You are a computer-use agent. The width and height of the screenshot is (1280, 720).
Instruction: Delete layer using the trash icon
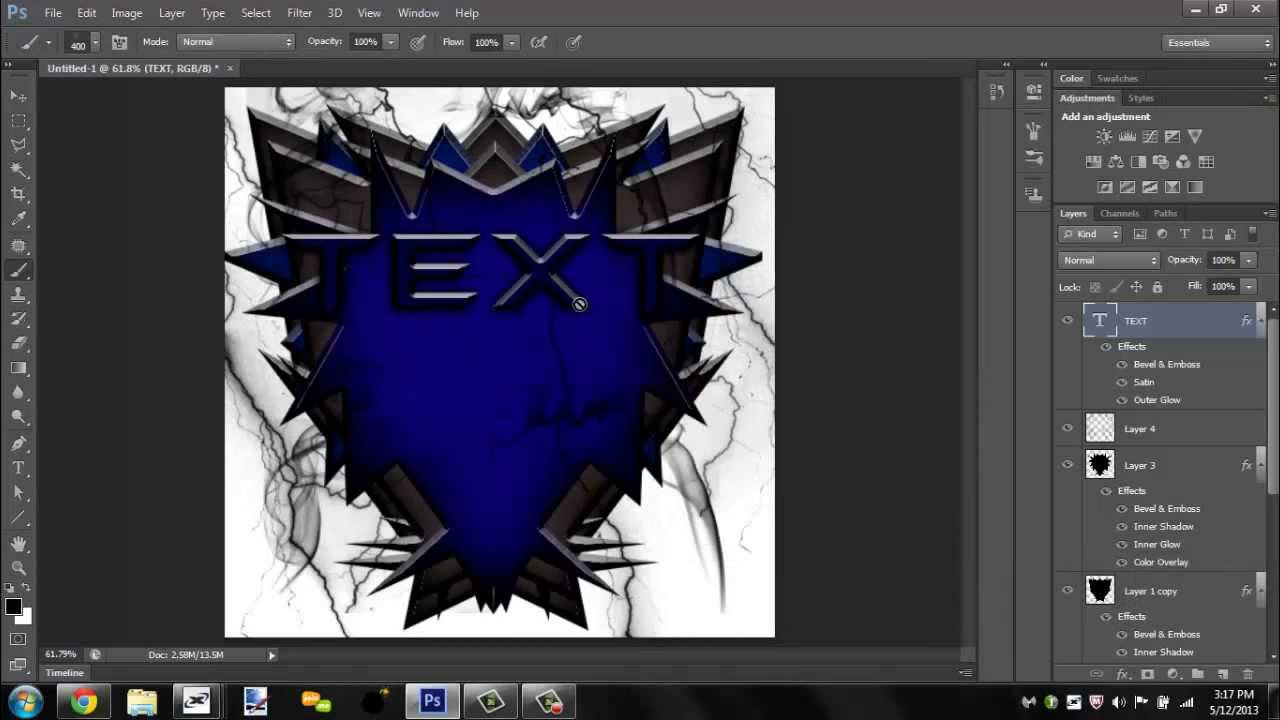(1247, 675)
